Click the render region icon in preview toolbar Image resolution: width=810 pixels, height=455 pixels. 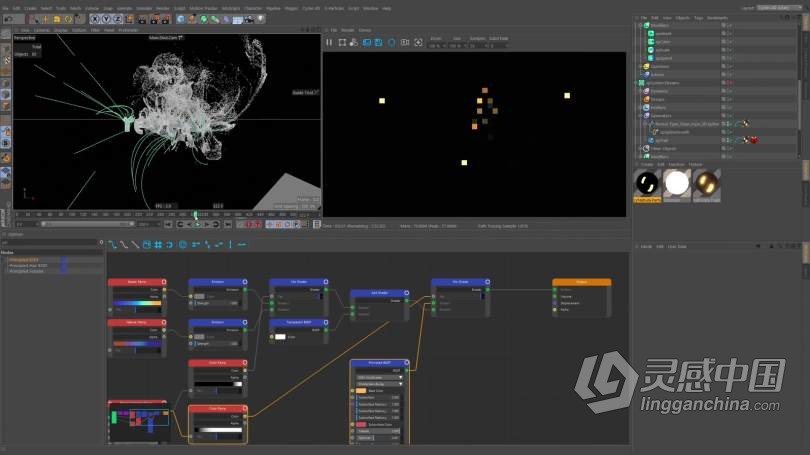point(342,42)
